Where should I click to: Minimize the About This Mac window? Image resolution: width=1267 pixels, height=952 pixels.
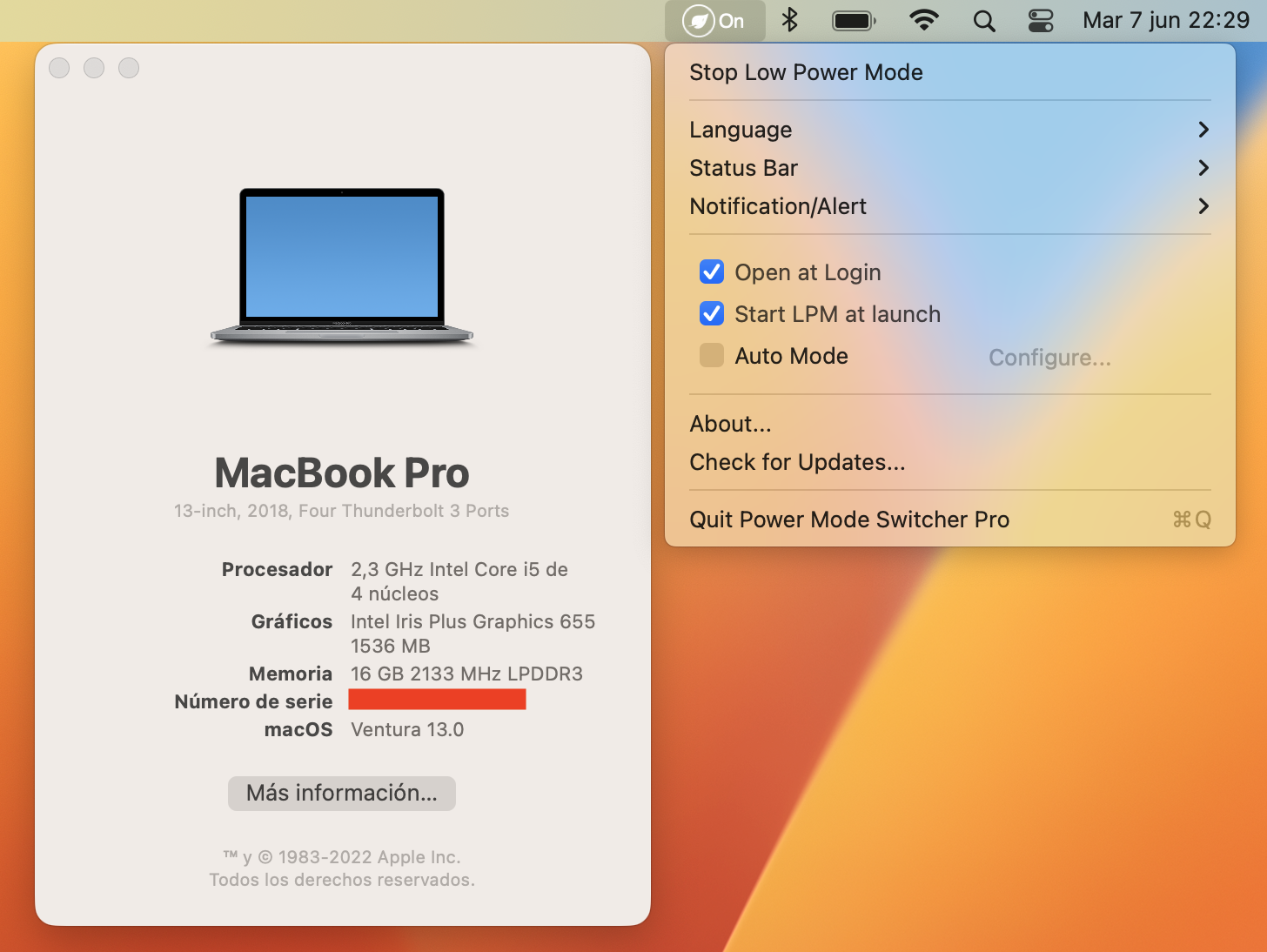click(94, 68)
